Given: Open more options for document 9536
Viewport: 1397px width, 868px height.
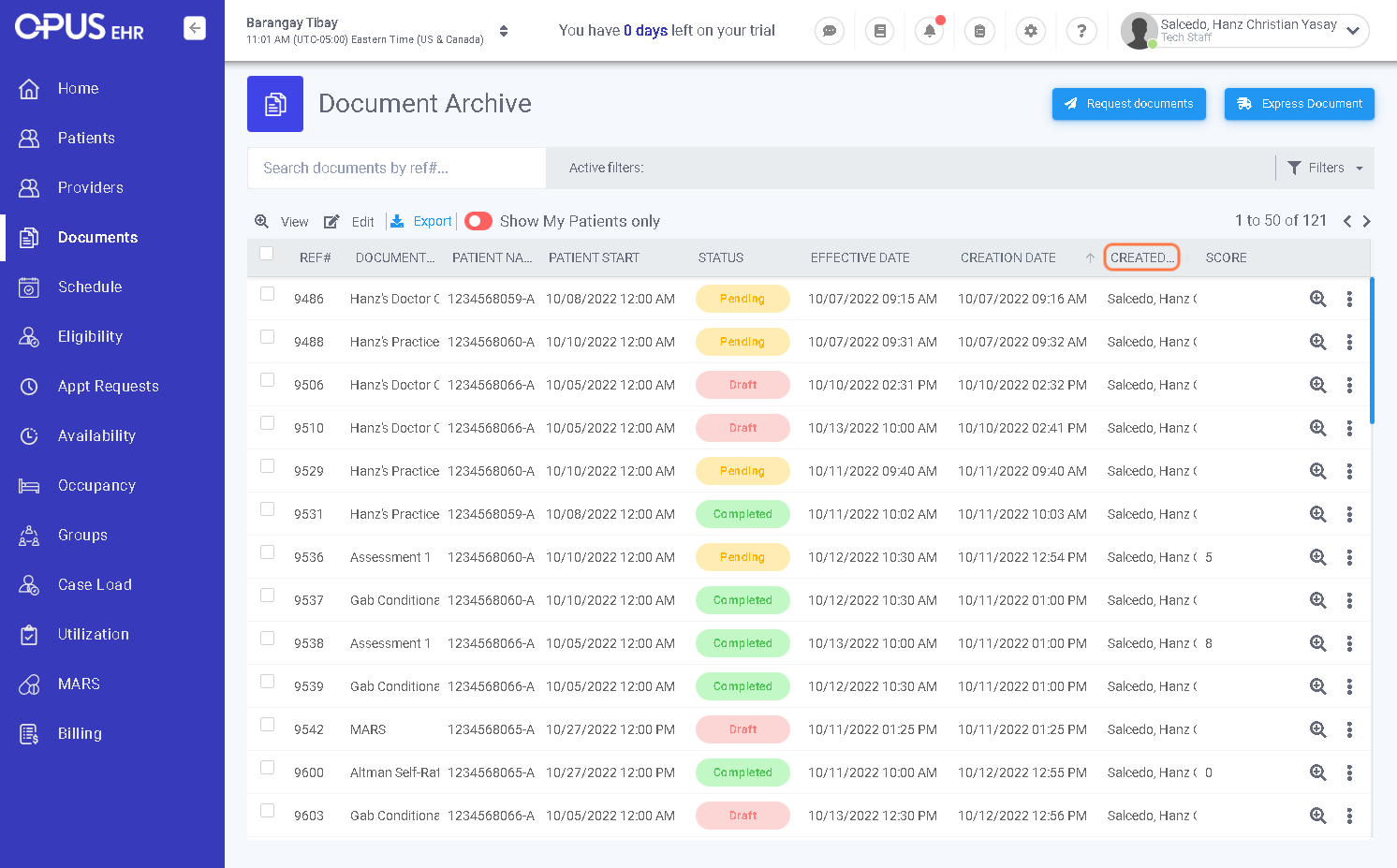Looking at the screenshot, I should coord(1349,557).
